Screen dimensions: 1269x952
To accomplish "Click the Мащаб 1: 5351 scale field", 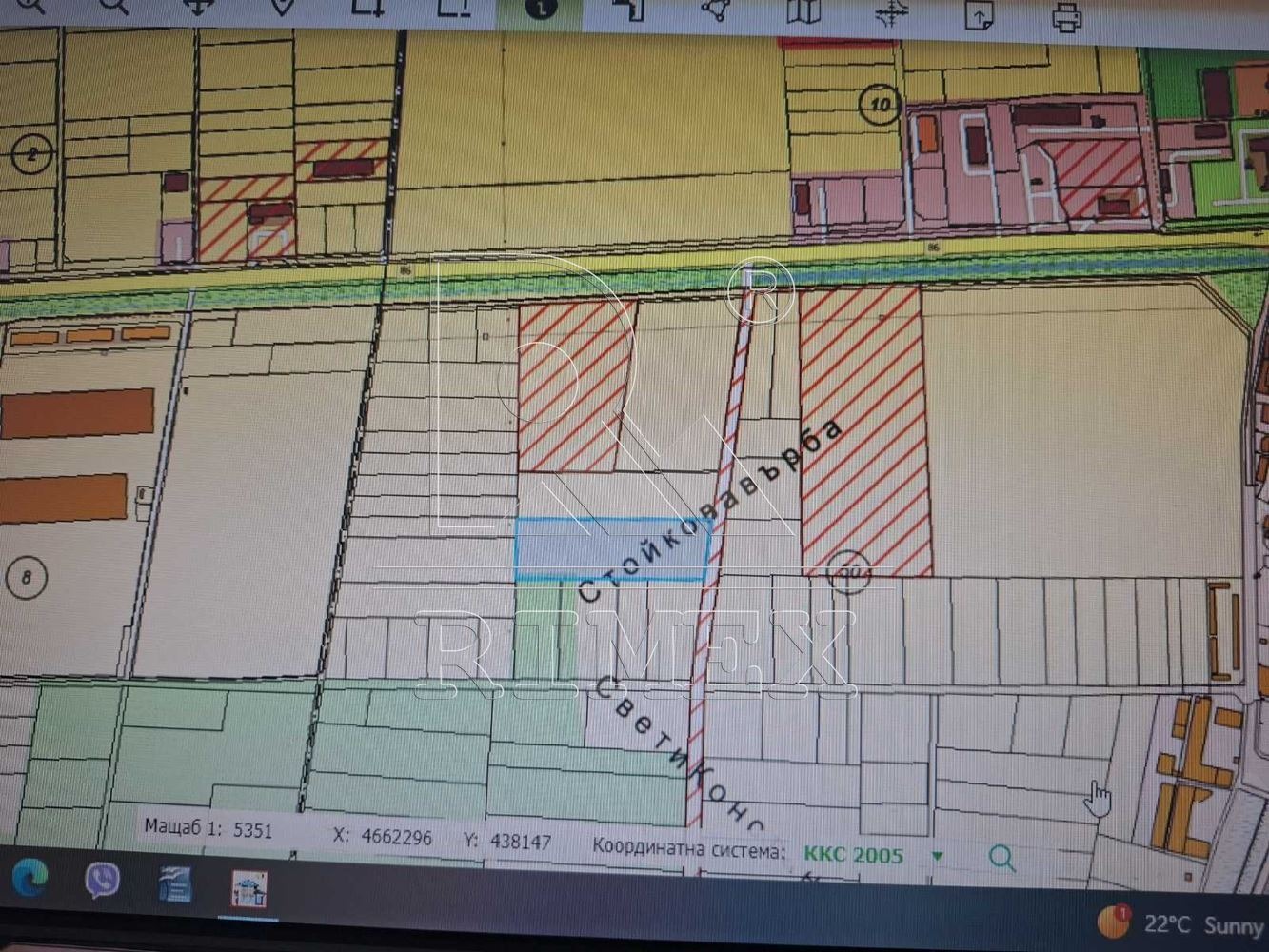I will coord(208,828).
